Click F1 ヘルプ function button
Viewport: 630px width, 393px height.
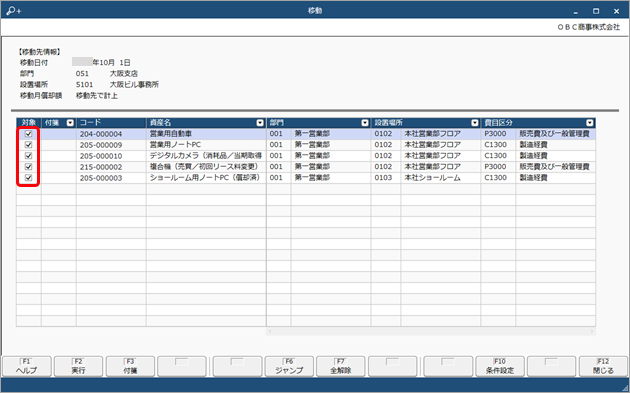pos(27,366)
